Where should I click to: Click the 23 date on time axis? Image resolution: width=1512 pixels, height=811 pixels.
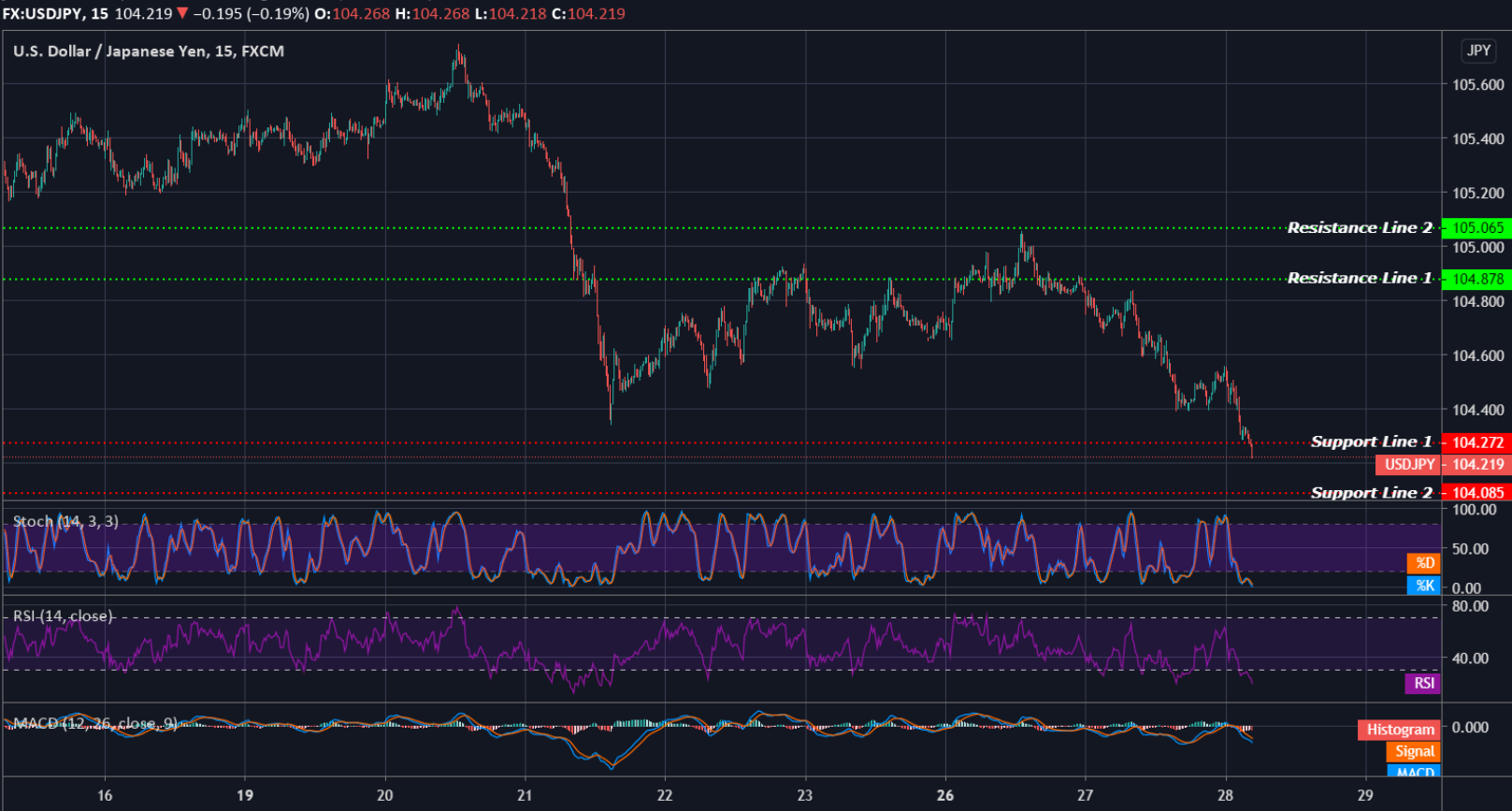805,796
